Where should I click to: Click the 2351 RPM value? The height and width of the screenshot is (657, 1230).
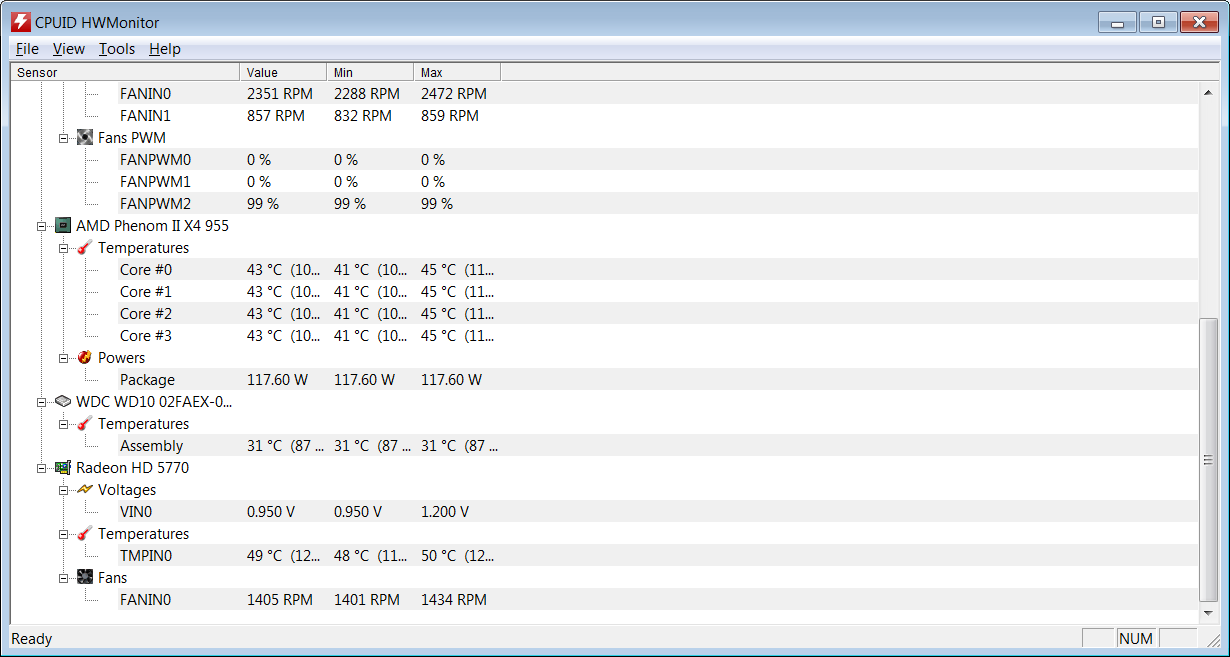point(280,94)
